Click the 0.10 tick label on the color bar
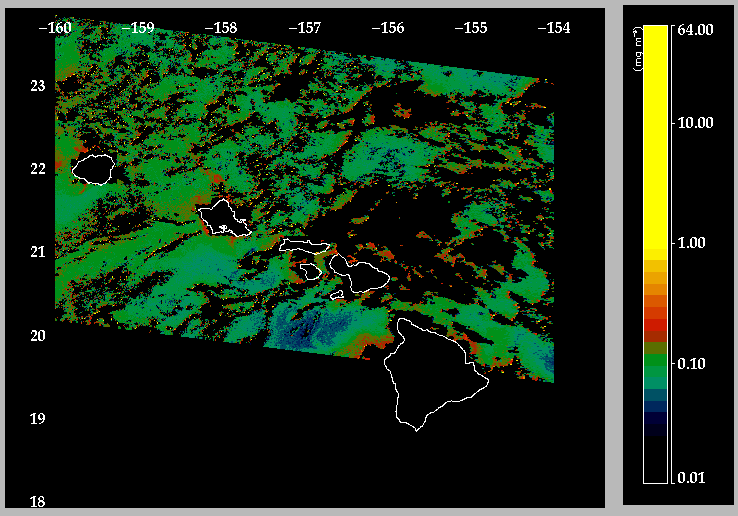The width and height of the screenshot is (738, 516). click(x=692, y=363)
